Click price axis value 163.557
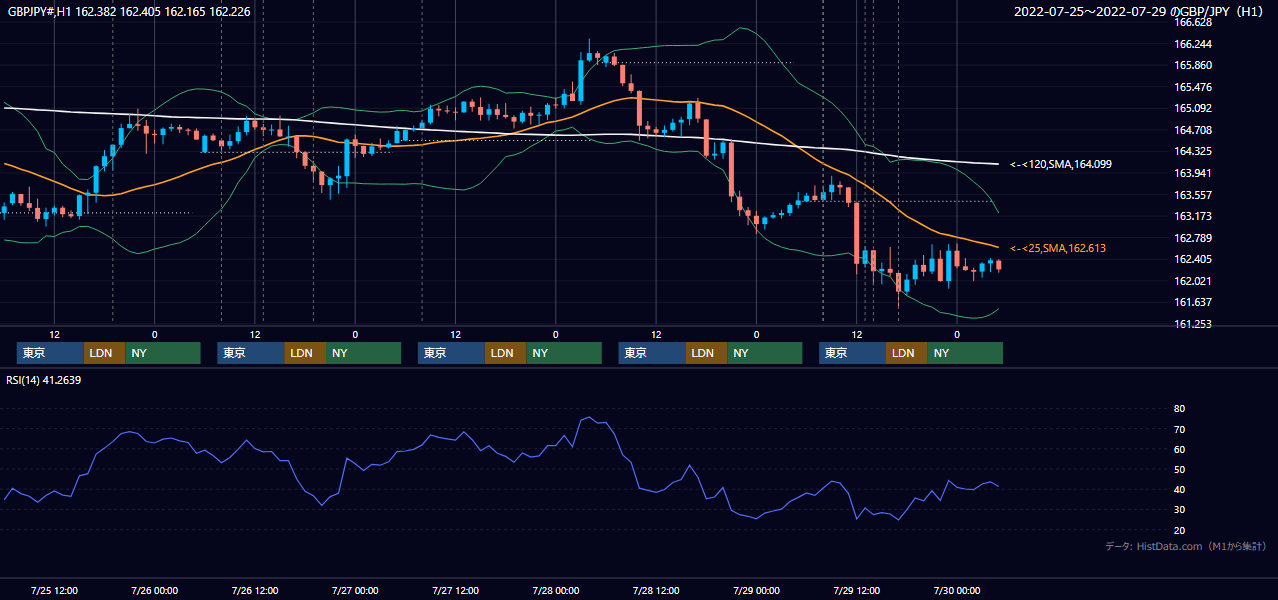Image resolution: width=1278 pixels, height=600 pixels. (x=1193, y=195)
